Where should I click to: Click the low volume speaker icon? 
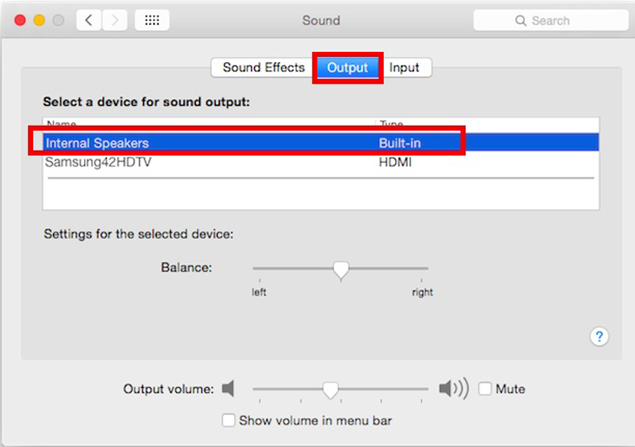228,389
